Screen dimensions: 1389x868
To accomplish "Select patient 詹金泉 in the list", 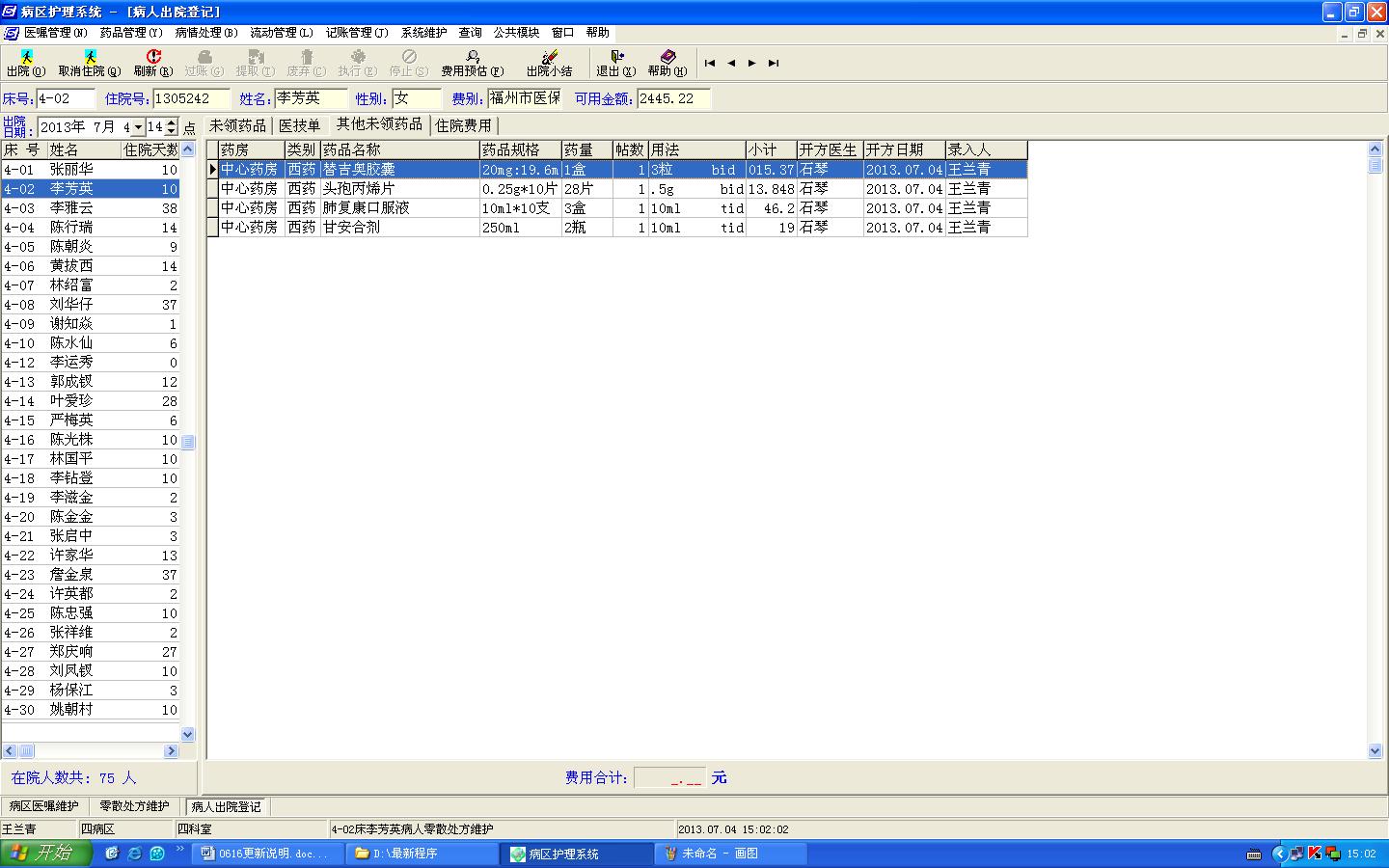I will (x=91, y=575).
